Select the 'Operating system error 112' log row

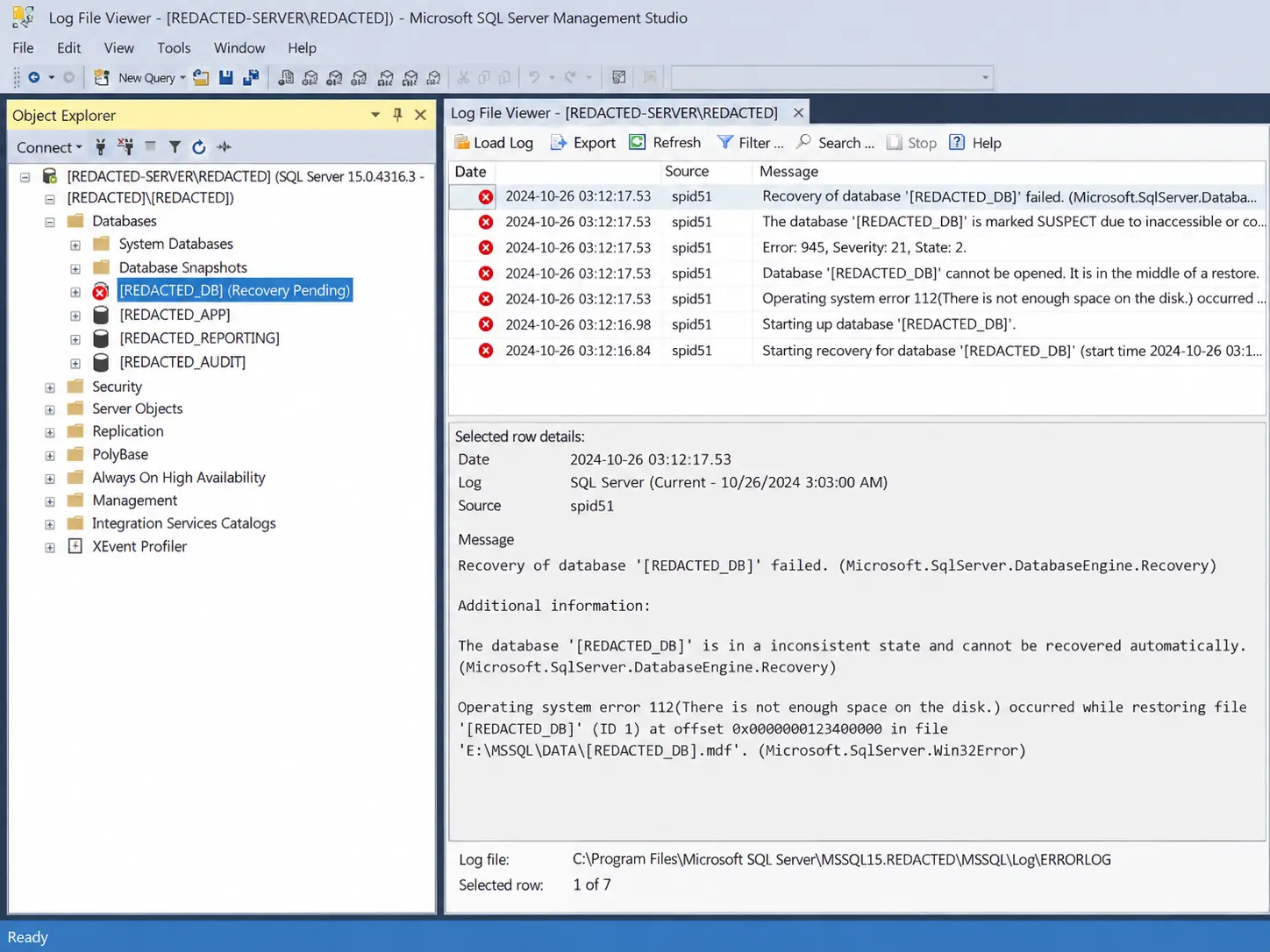[858, 298]
